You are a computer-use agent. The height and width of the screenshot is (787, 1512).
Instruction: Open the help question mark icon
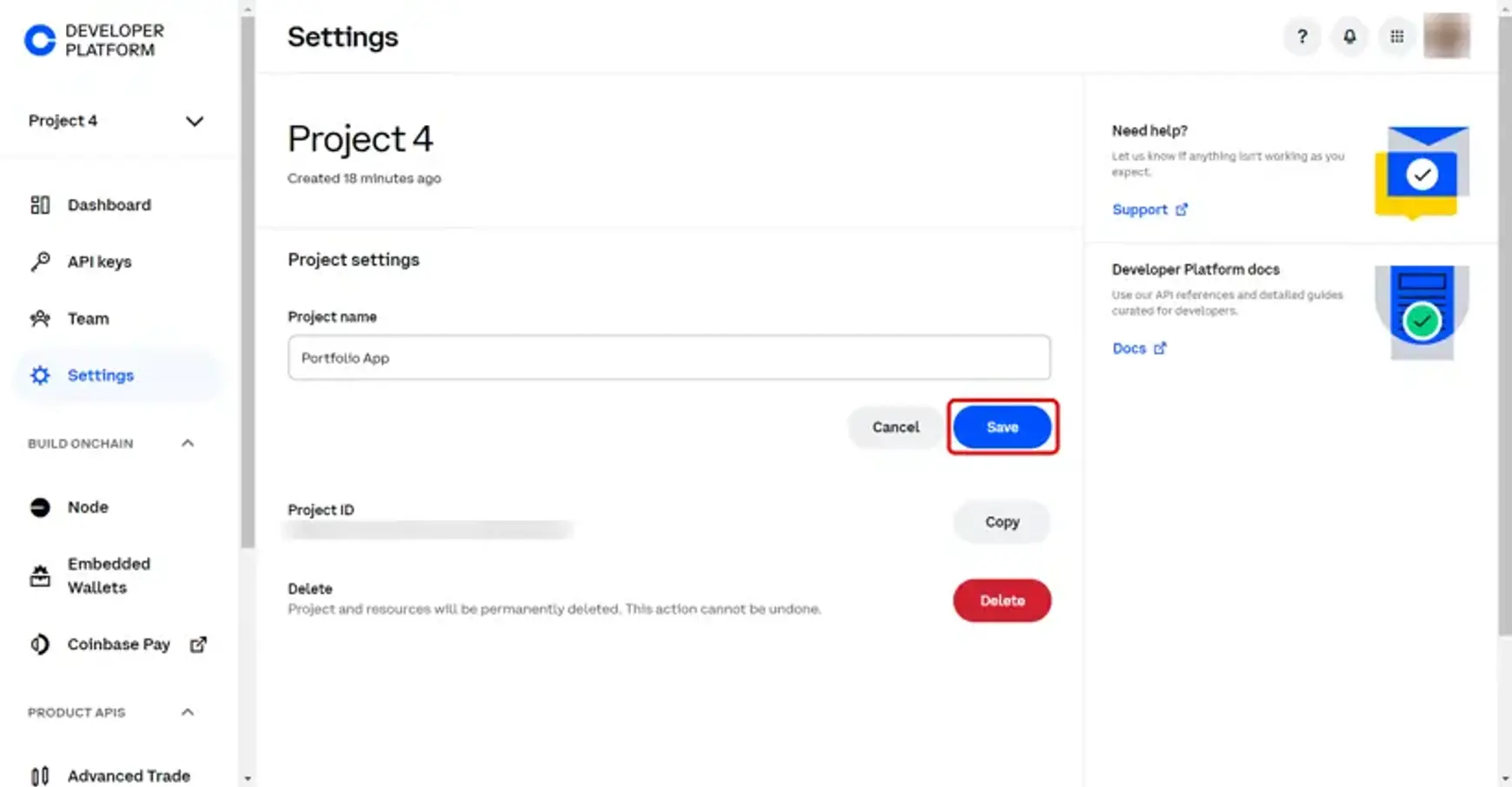click(1302, 36)
